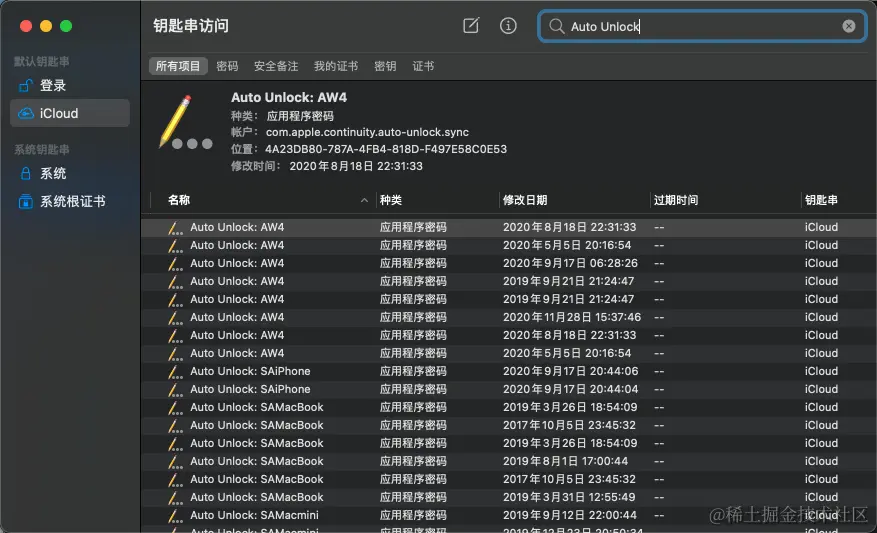Focus the Auto Unlock search field
The height and width of the screenshot is (533, 877).
click(702, 26)
